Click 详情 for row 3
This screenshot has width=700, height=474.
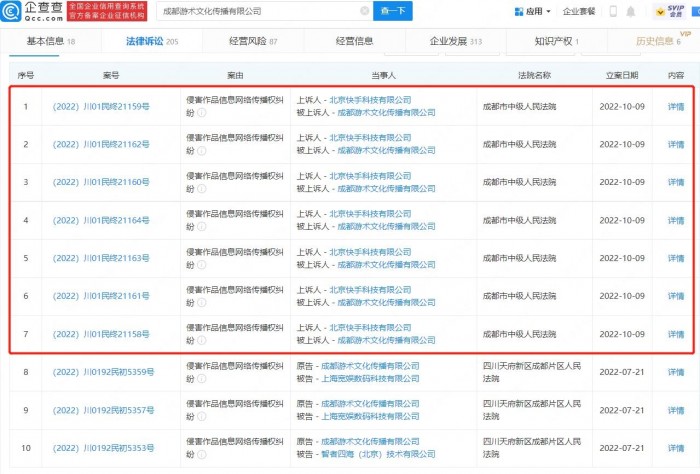coord(676,182)
